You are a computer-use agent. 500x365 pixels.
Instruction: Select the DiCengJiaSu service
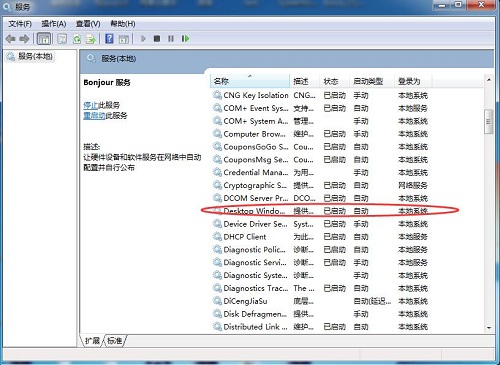(x=320, y=301)
